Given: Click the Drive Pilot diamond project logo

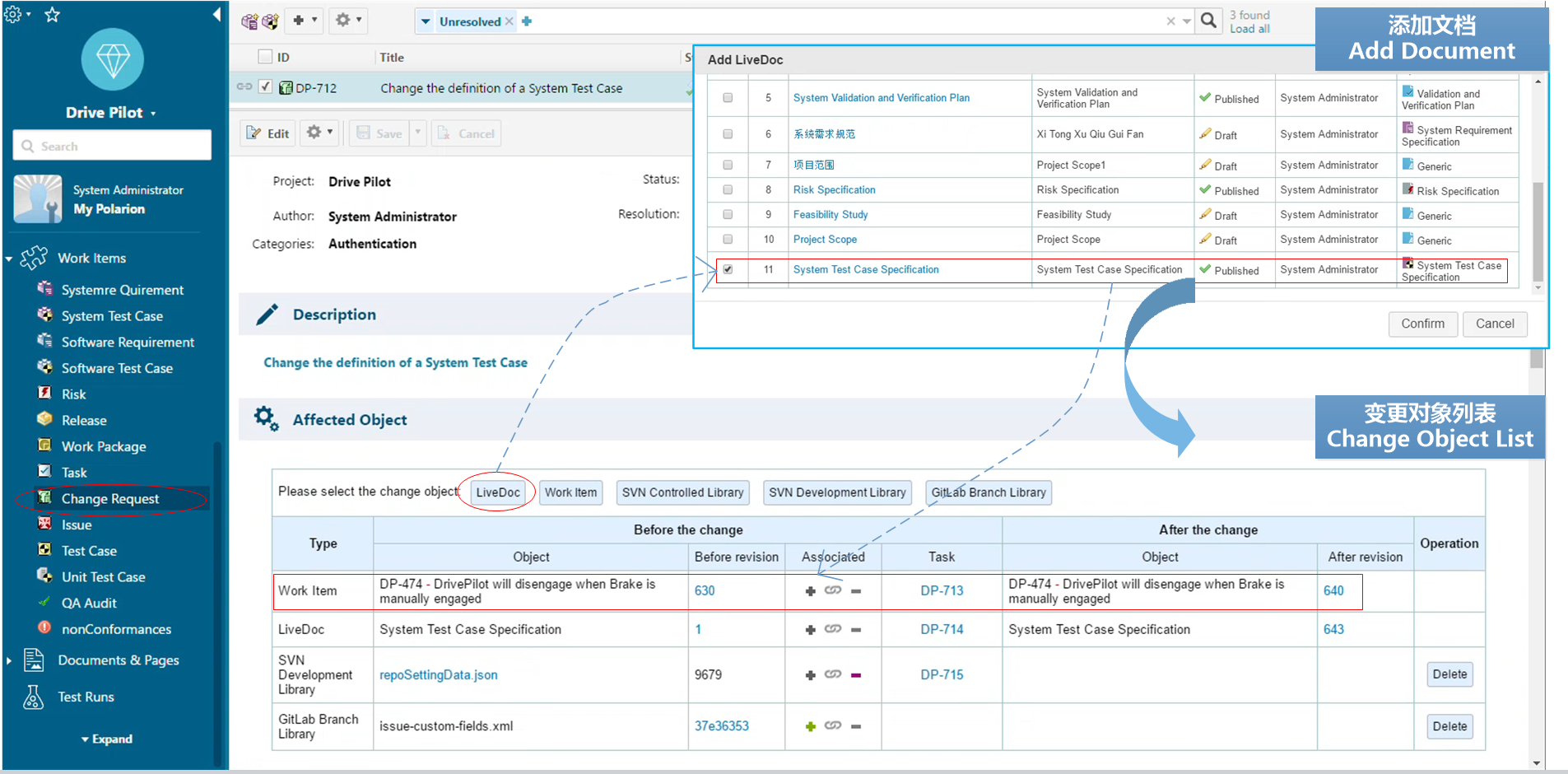Looking at the screenshot, I should coord(113,59).
